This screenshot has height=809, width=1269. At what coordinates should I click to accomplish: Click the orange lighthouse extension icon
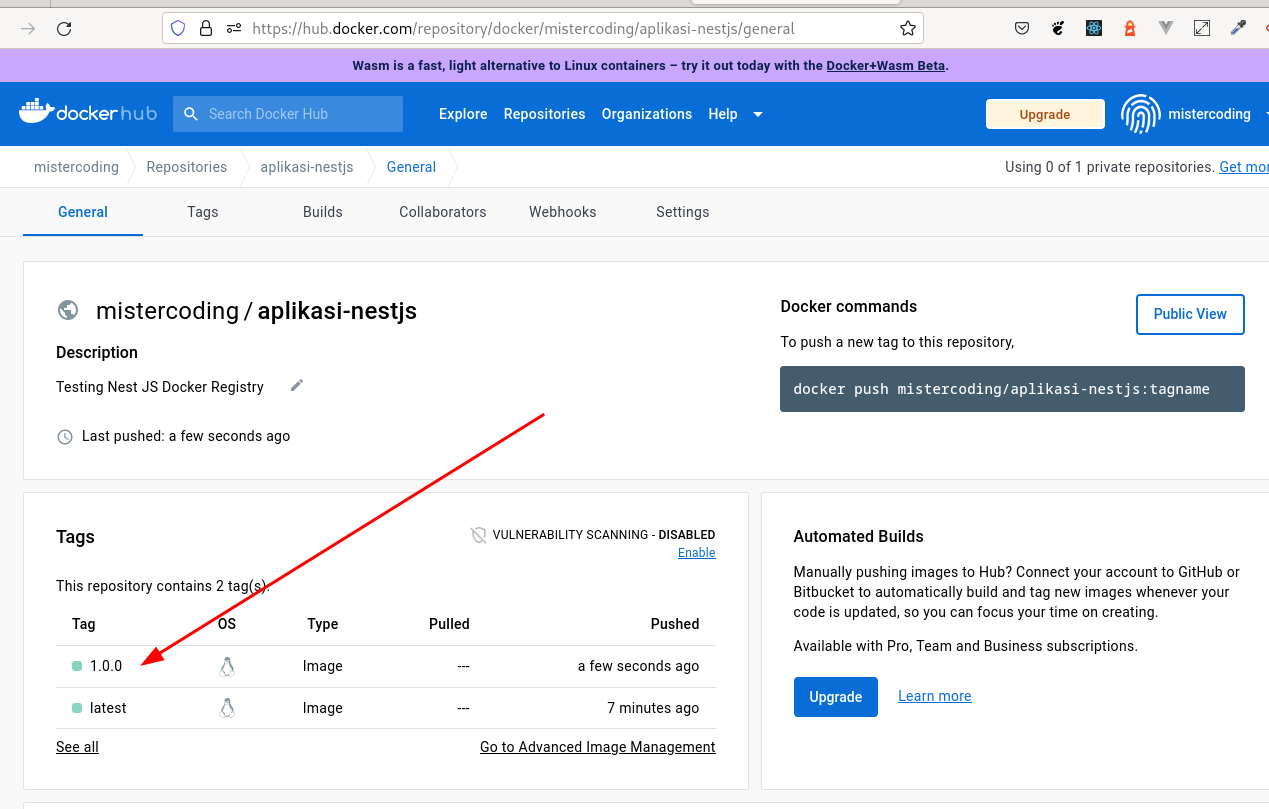1130,29
